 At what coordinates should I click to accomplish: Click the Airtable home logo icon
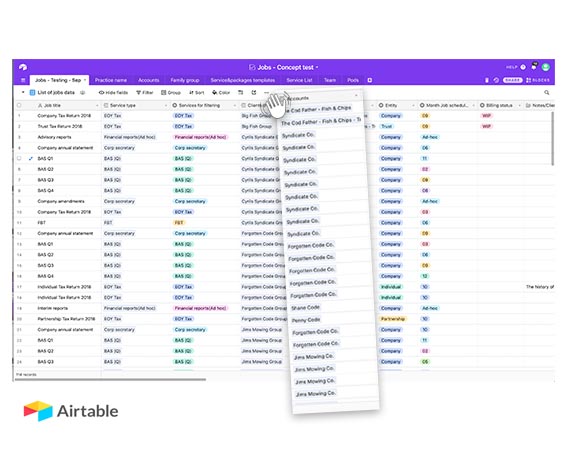(x=23, y=67)
